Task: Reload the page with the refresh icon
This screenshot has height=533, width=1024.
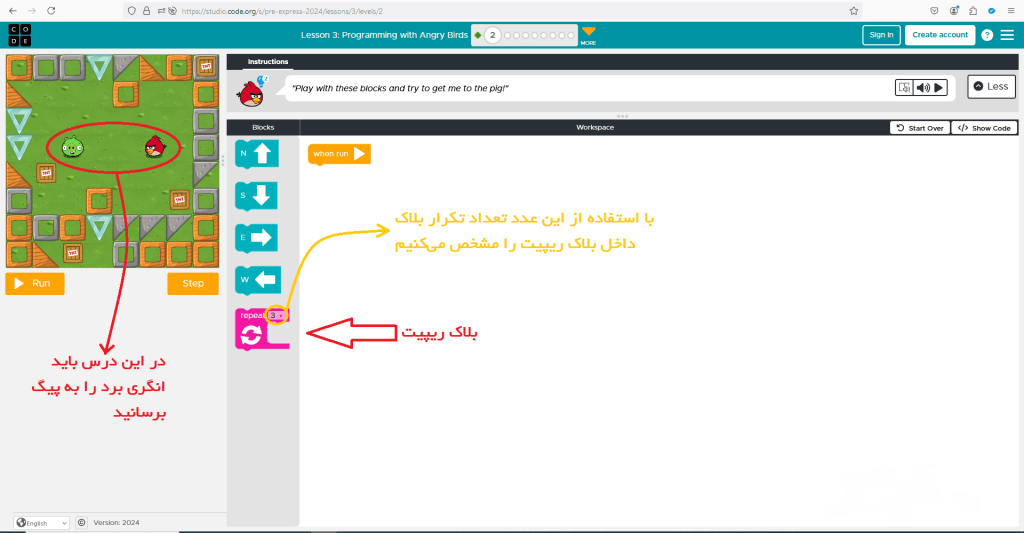Action: pyautogui.click(x=51, y=11)
